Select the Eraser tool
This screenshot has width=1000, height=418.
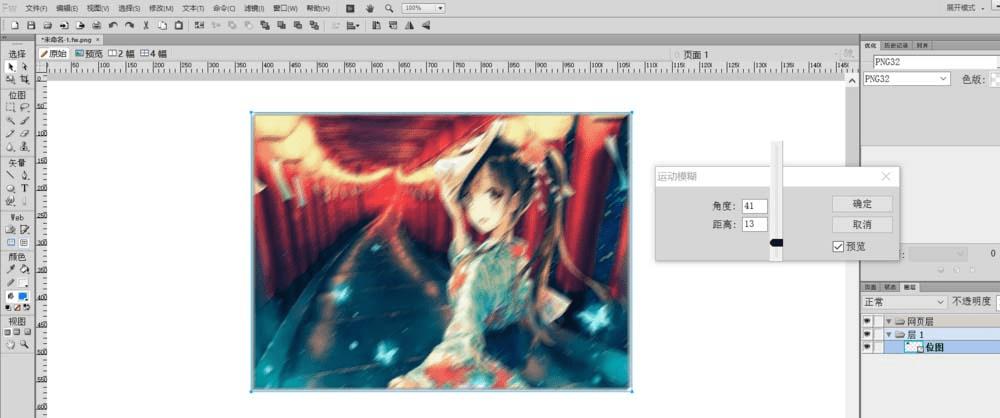coord(24,133)
